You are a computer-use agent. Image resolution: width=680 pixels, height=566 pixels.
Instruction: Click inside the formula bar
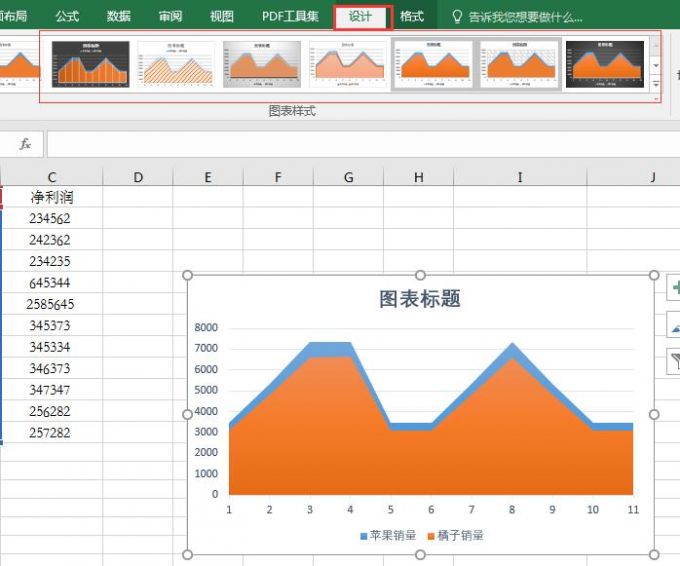point(363,144)
